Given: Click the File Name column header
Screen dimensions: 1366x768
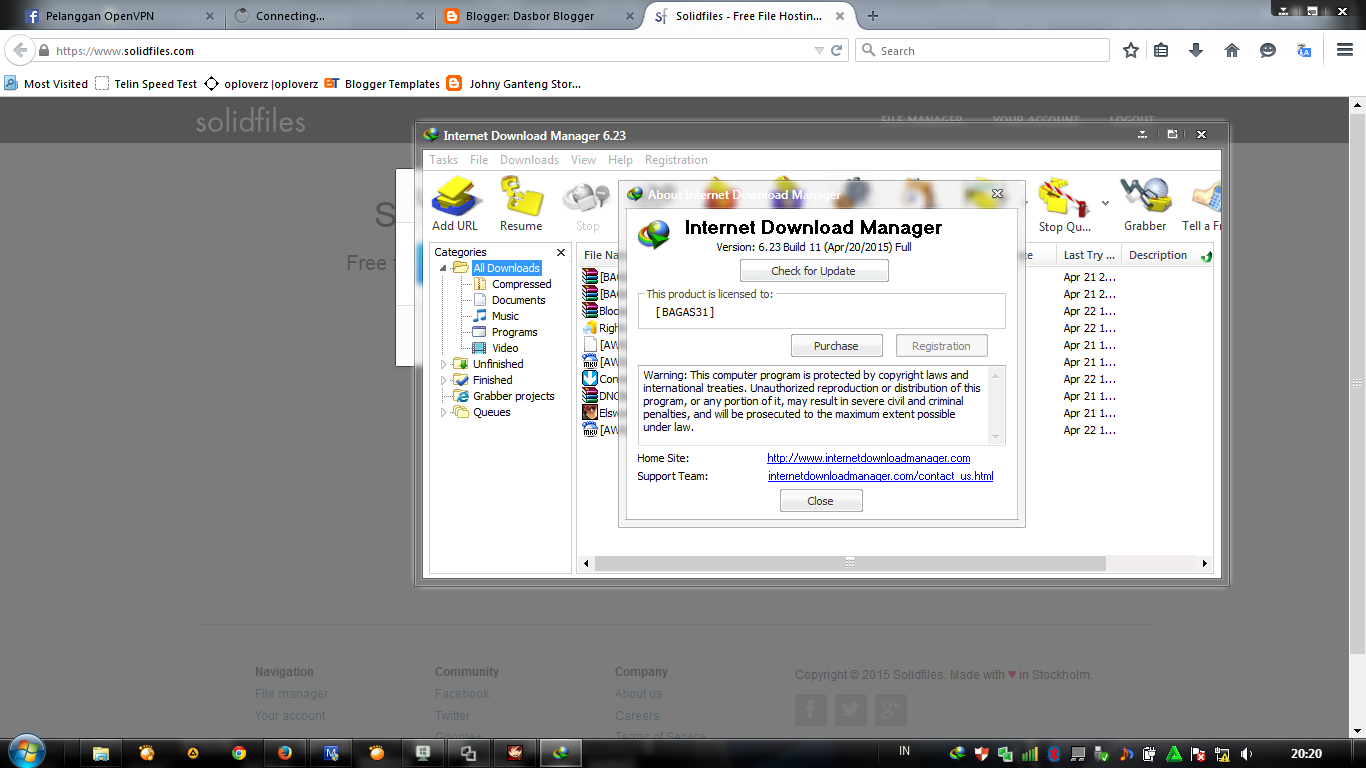Looking at the screenshot, I should pos(600,255).
